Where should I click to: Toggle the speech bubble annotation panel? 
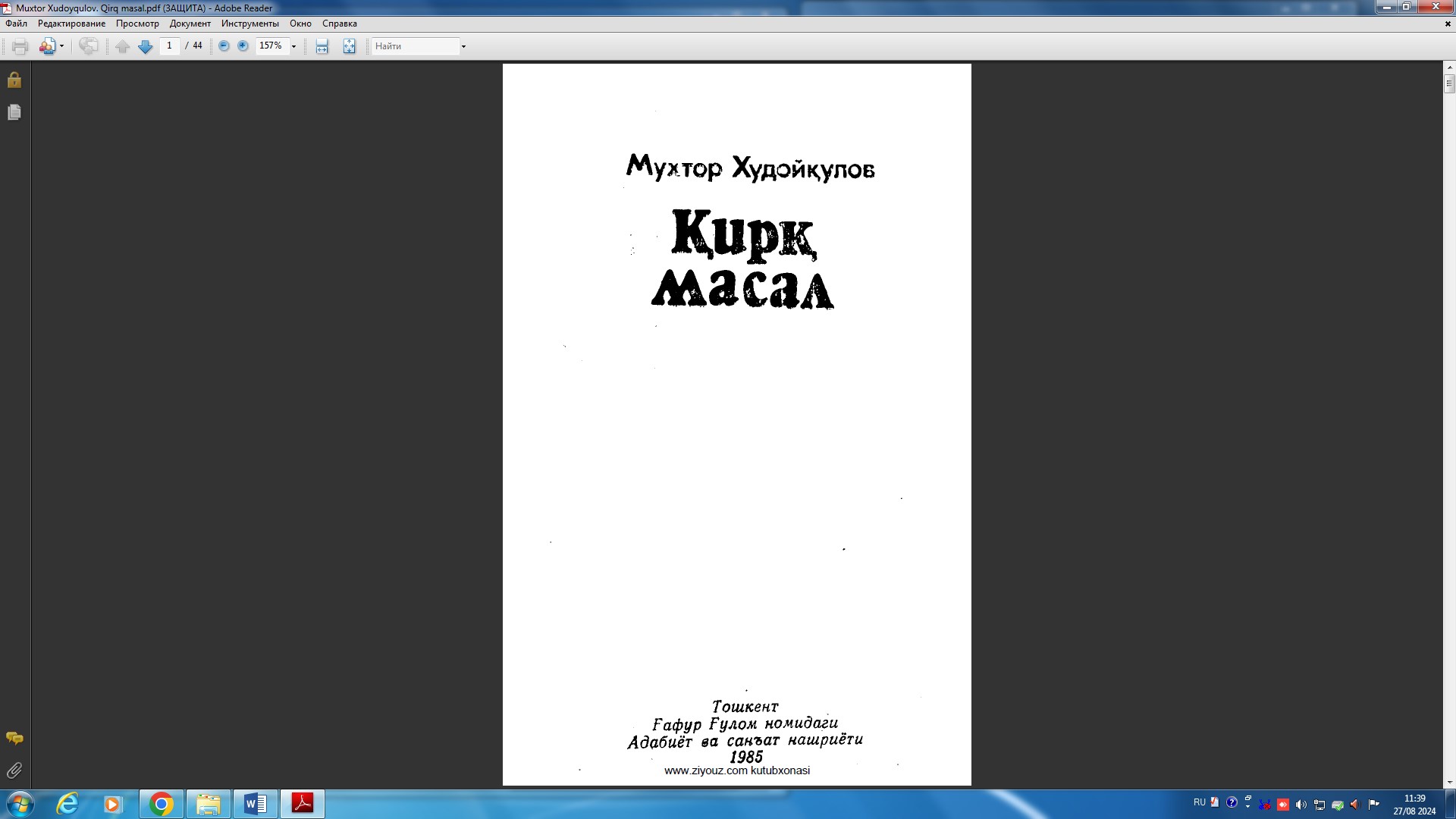point(14,737)
